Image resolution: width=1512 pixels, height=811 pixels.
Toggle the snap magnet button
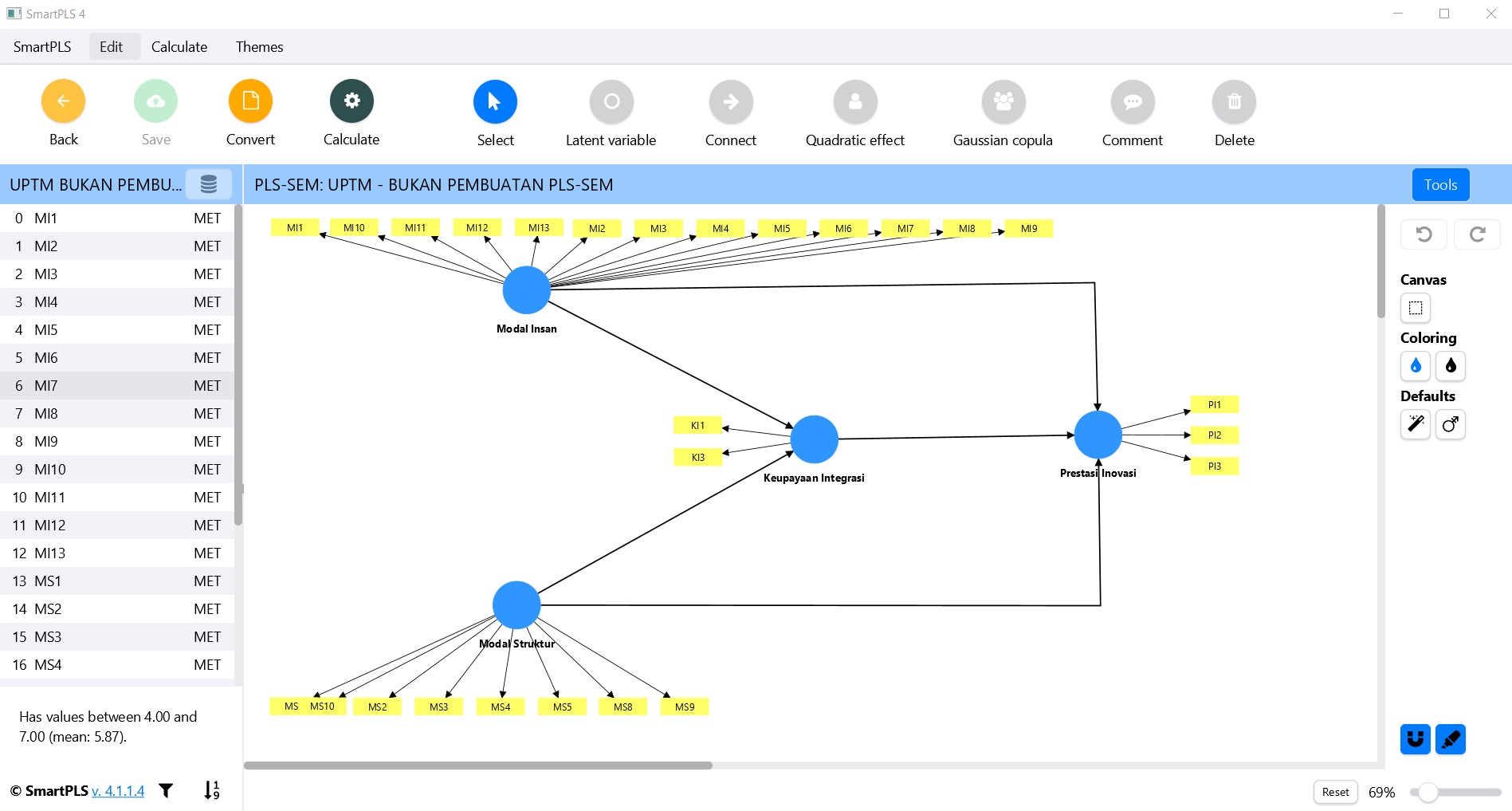[x=1415, y=739]
